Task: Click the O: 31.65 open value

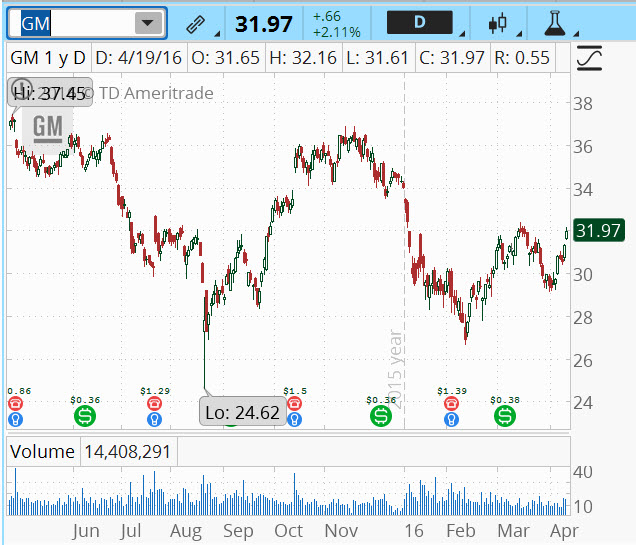Action: pyautogui.click(x=226, y=58)
